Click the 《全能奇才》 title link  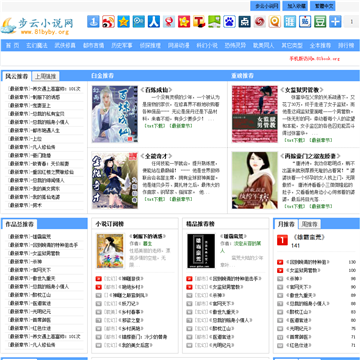click(x=156, y=156)
